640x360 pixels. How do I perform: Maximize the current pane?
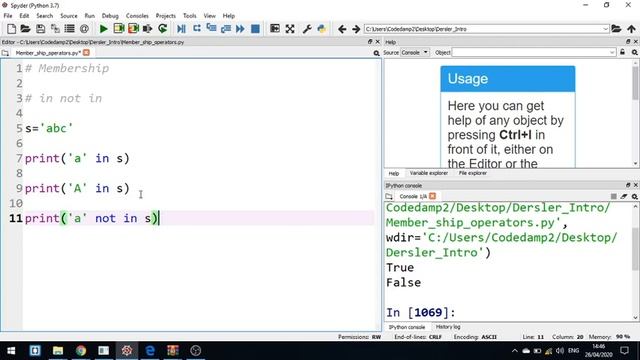(x=275, y=29)
